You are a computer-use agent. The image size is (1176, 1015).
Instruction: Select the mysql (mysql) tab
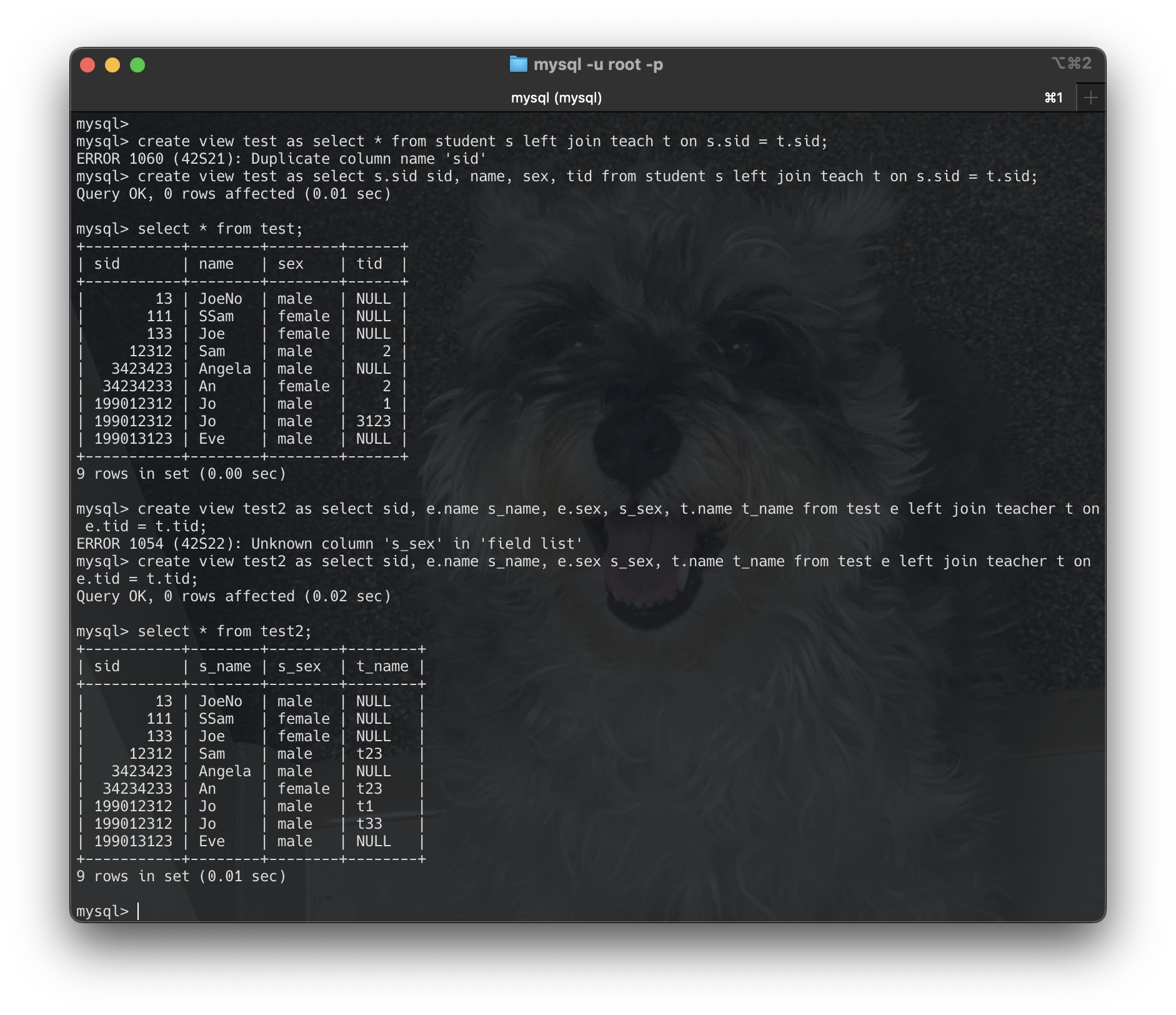(x=557, y=97)
